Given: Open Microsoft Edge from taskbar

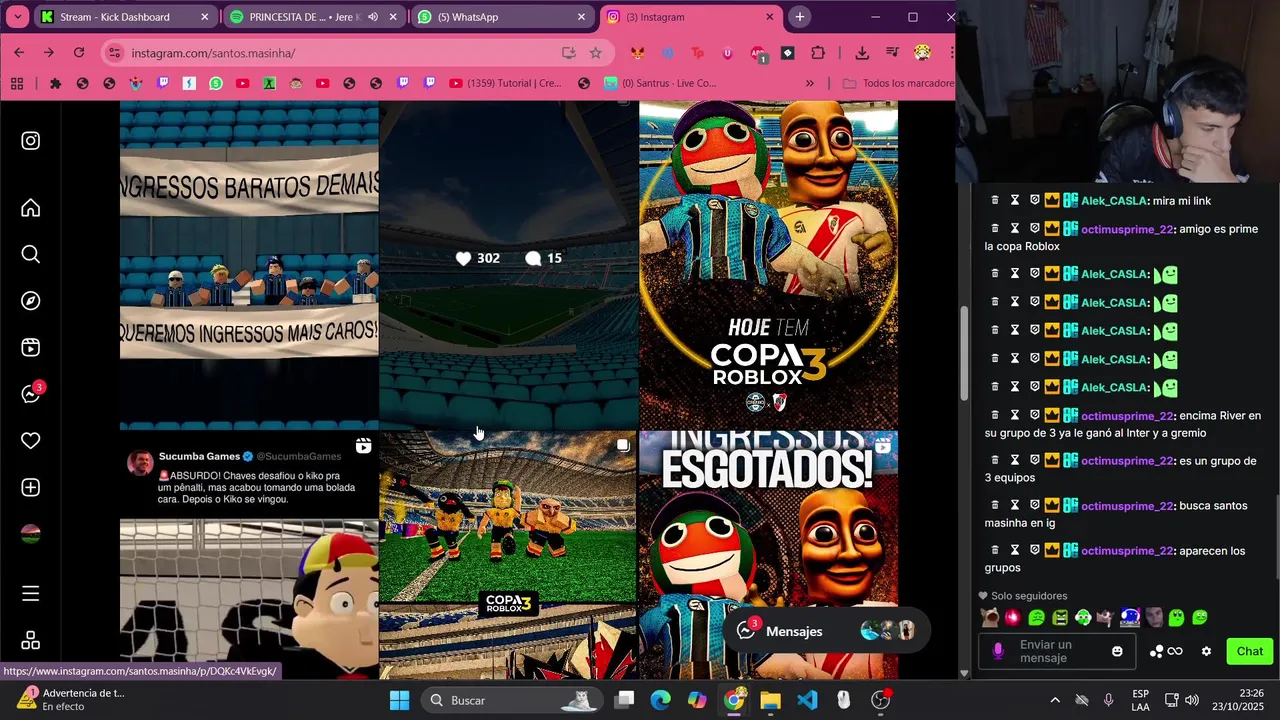Looking at the screenshot, I should pyautogui.click(x=660, y=700).
